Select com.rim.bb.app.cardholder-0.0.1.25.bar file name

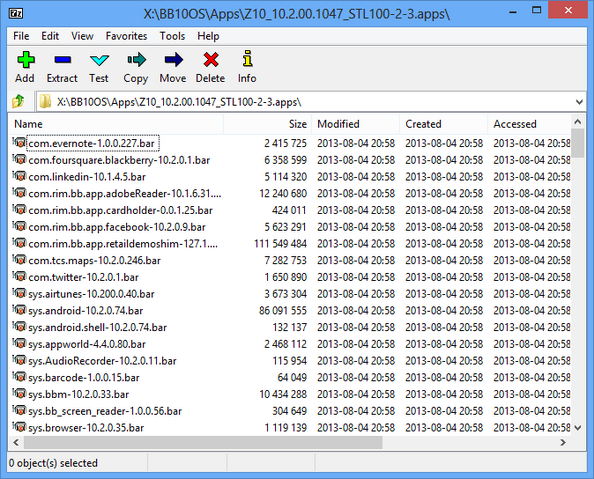(x=120, y=210)
